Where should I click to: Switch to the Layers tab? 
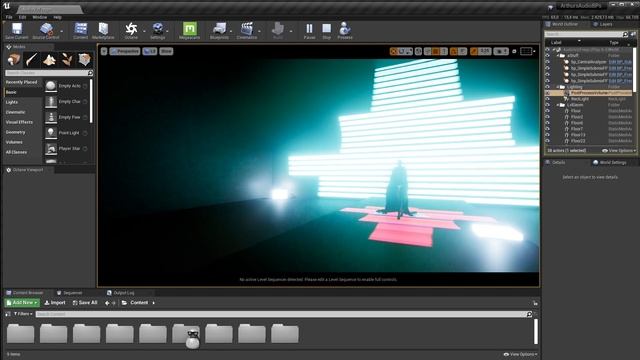tap(603, 24)
